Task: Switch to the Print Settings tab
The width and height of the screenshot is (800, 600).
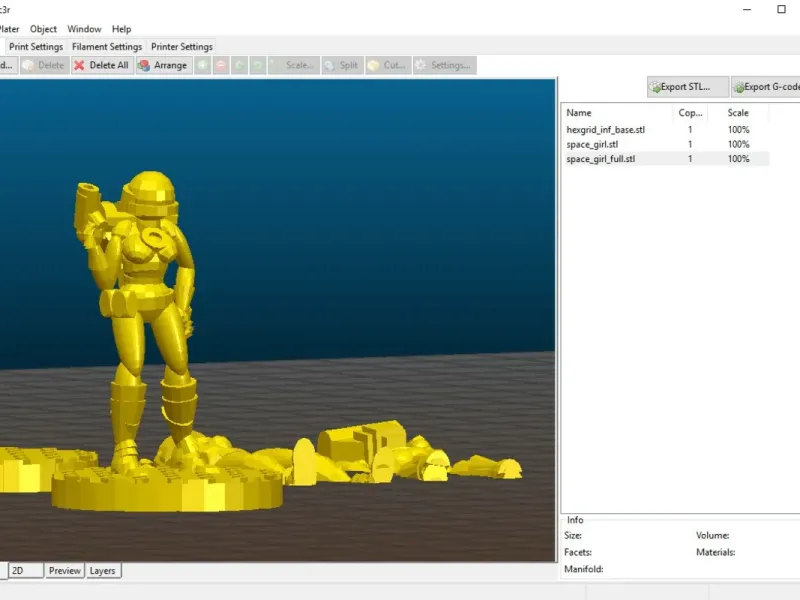Action: 36,47
